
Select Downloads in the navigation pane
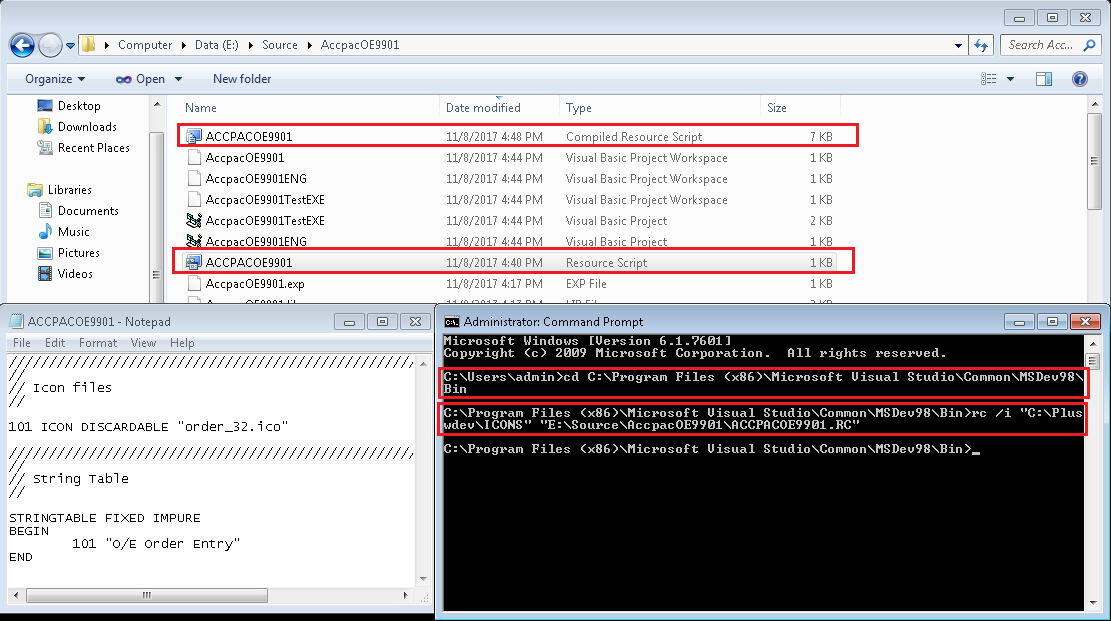87,127
